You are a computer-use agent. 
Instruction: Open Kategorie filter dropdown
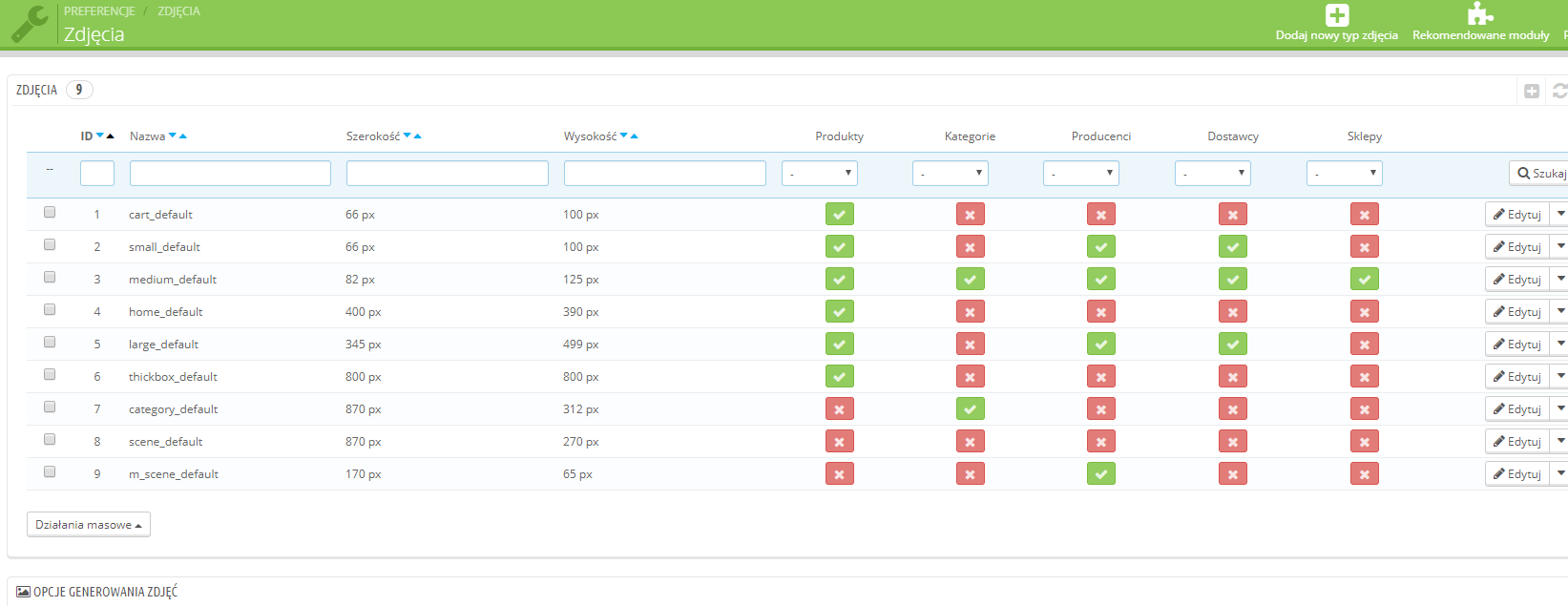pyautogui.click(x=951, y=173)
